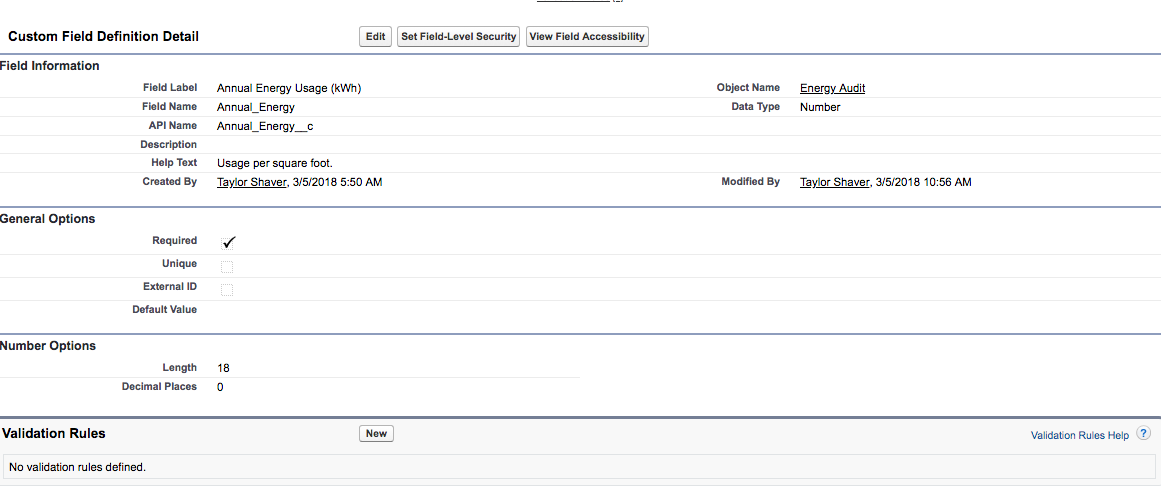Click the Length value 18
The image size is (1161, 486).
pos(223,368)
